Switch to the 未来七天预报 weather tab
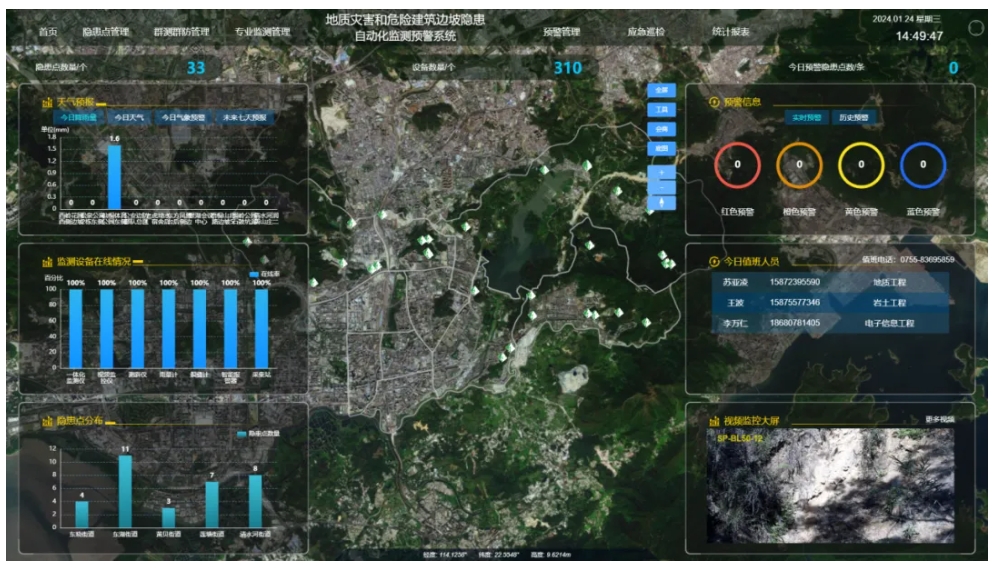Image resolution: width=999 pixels, height=570 pixels. (x=244, y=117)
